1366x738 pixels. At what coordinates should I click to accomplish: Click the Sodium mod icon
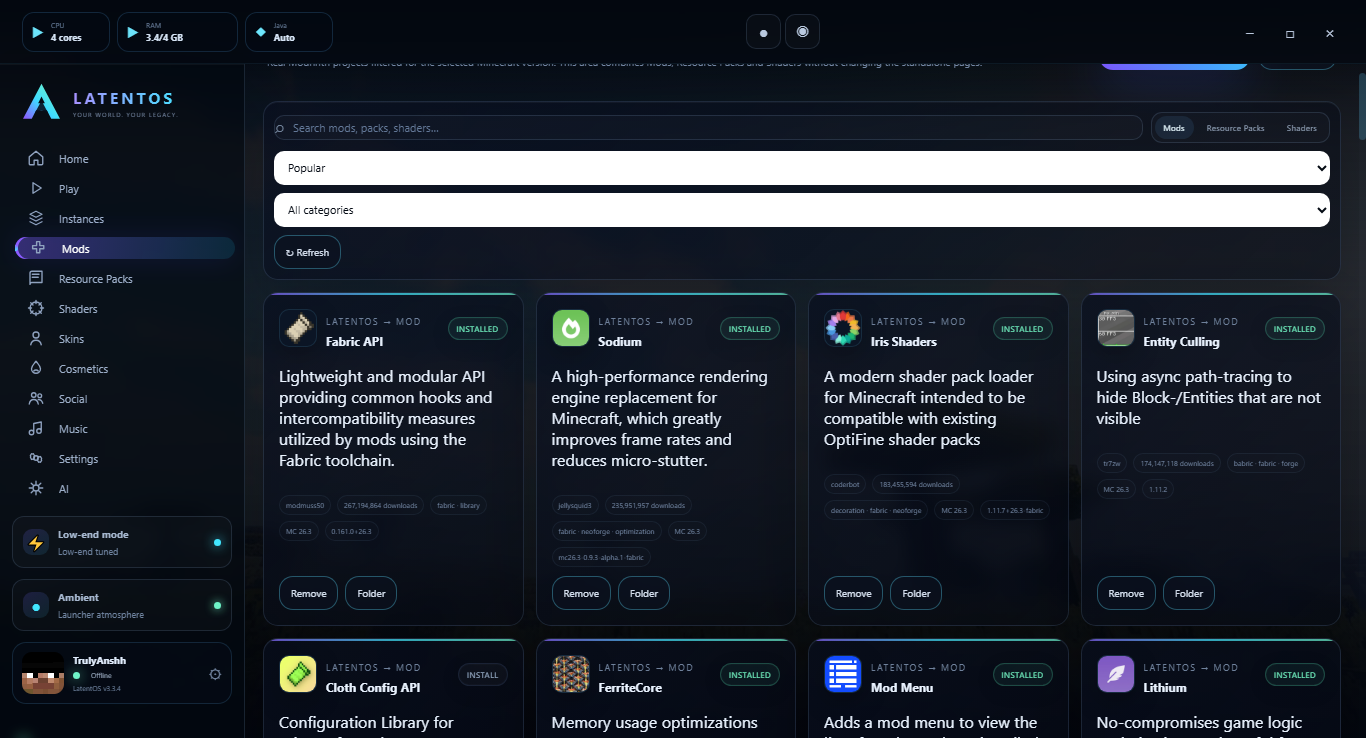point(571,329)
